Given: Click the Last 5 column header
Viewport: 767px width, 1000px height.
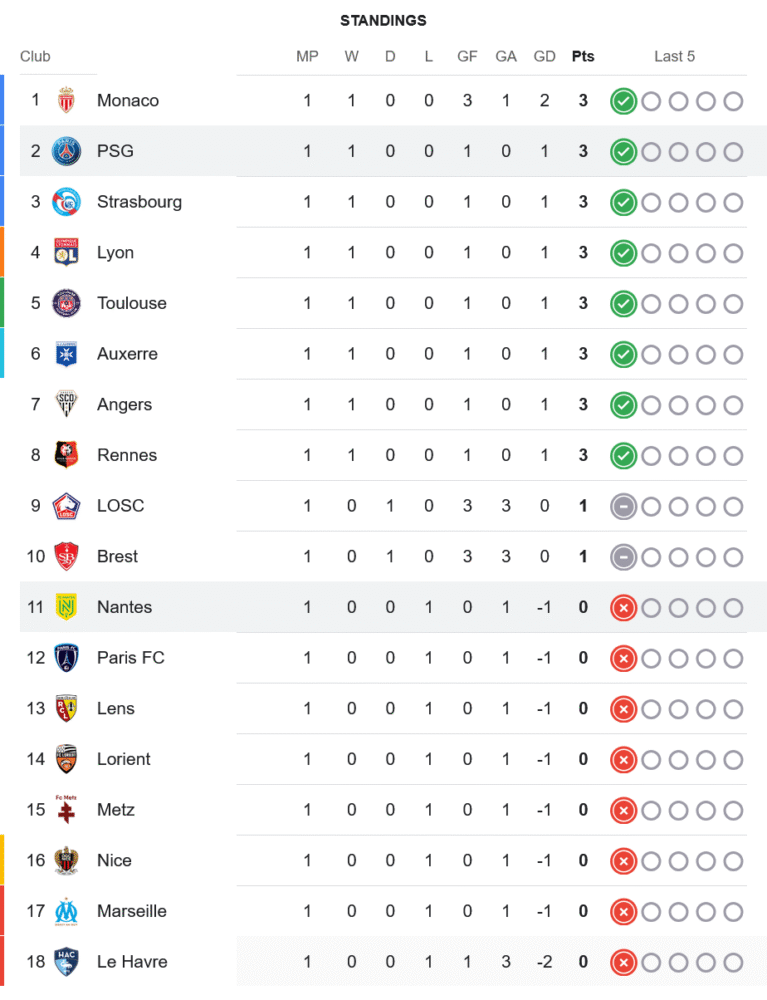Looking at the screenshot, I should 674,56.
